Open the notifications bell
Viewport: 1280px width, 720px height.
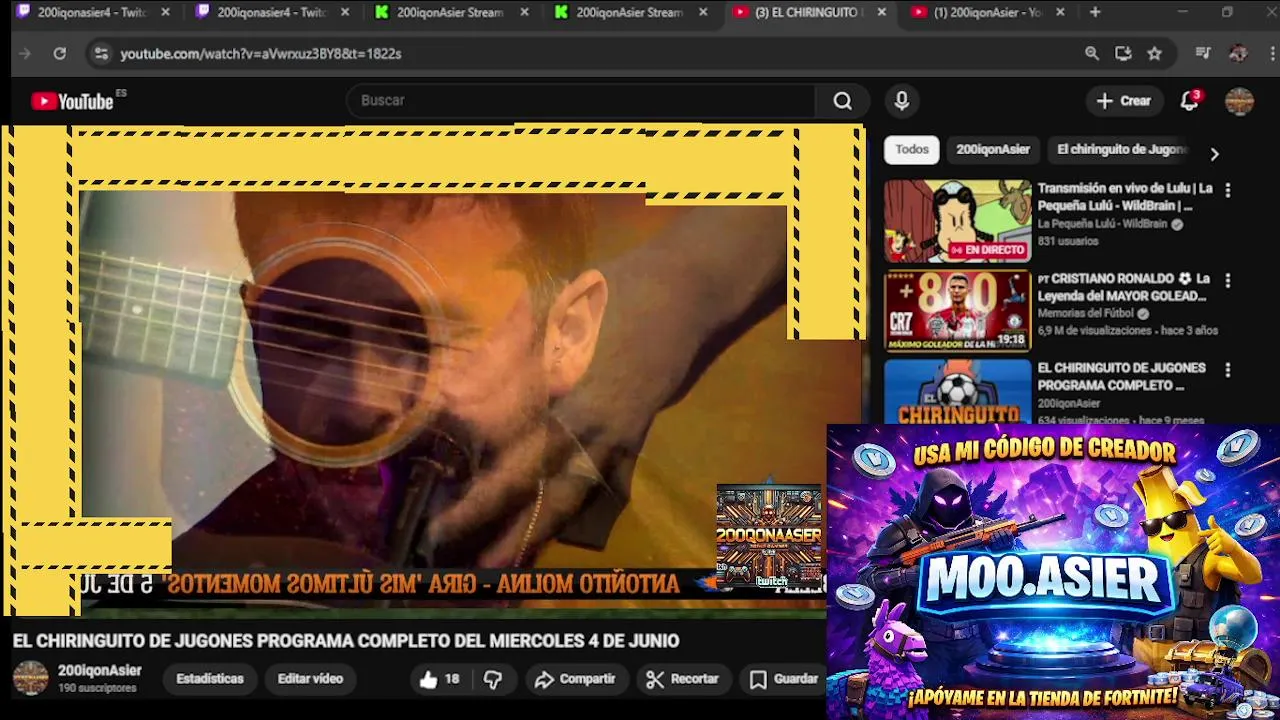click(1190, 101)
